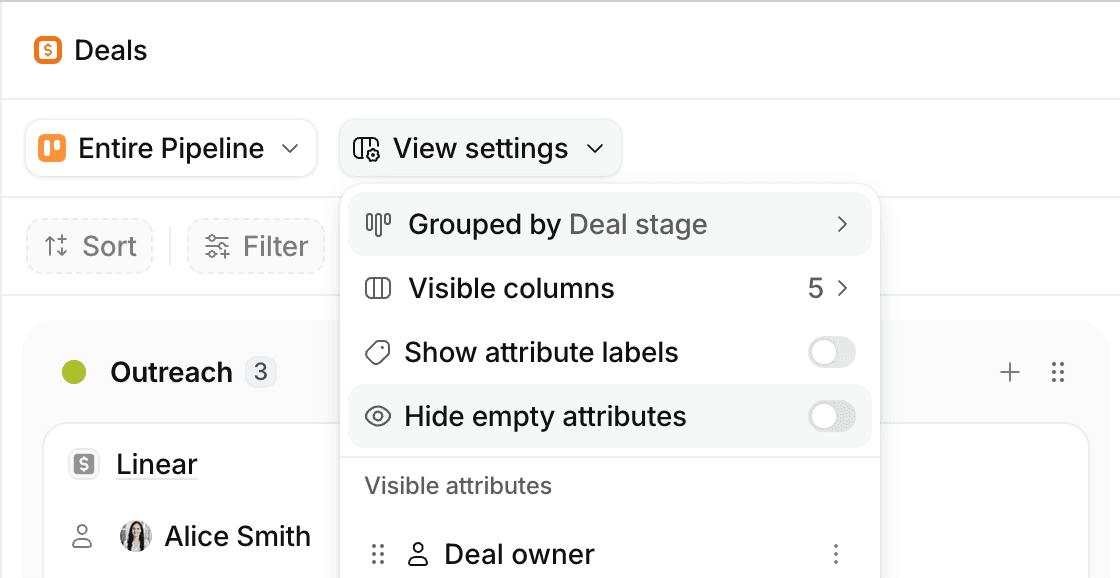This screenshot has width=1120, height=578.
Task: Click the Outreach column title
Action: [171, 372]
